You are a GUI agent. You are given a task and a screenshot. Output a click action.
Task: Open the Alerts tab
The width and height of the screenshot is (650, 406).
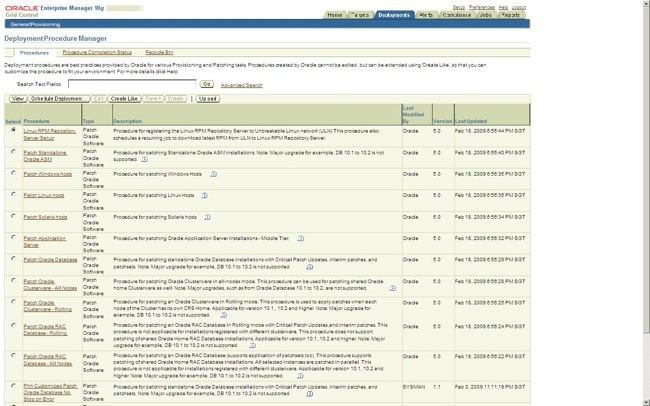point(426,15)
